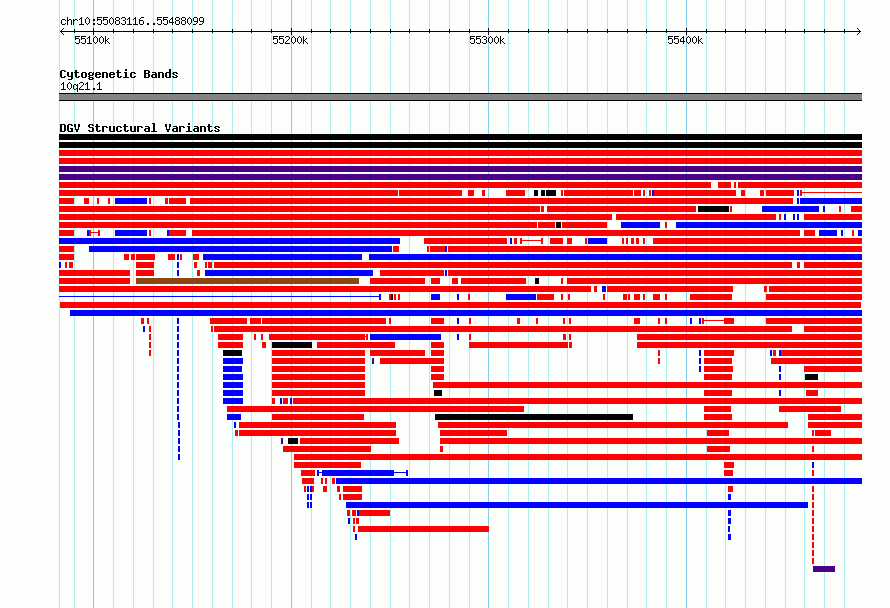Click the 55100k ruler tick label

[92, 40]
